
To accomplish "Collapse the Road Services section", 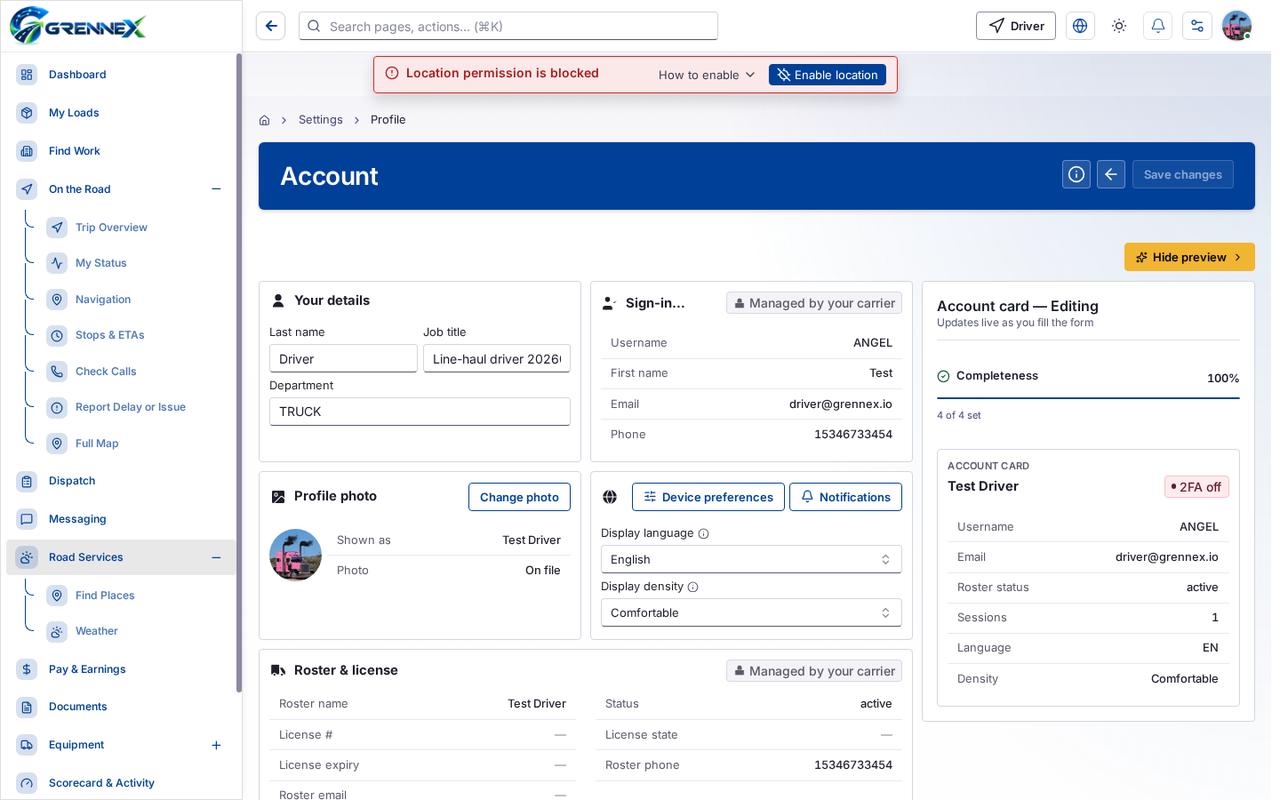I will [216, 557].
